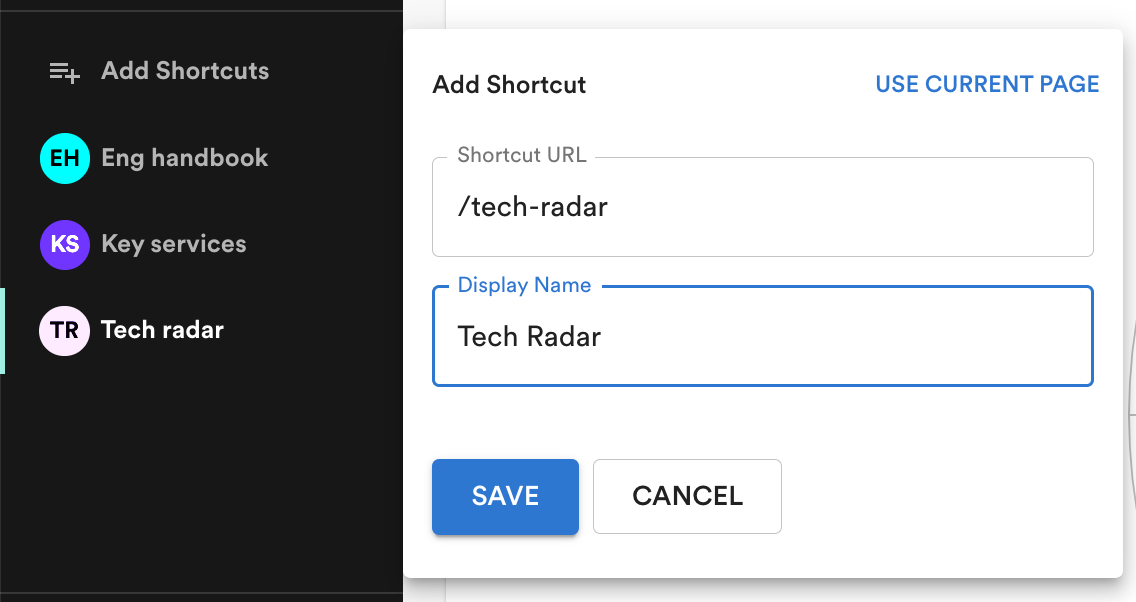
Task: Select the TR avatar for Tech radar
Action: (x=64, y=330)
